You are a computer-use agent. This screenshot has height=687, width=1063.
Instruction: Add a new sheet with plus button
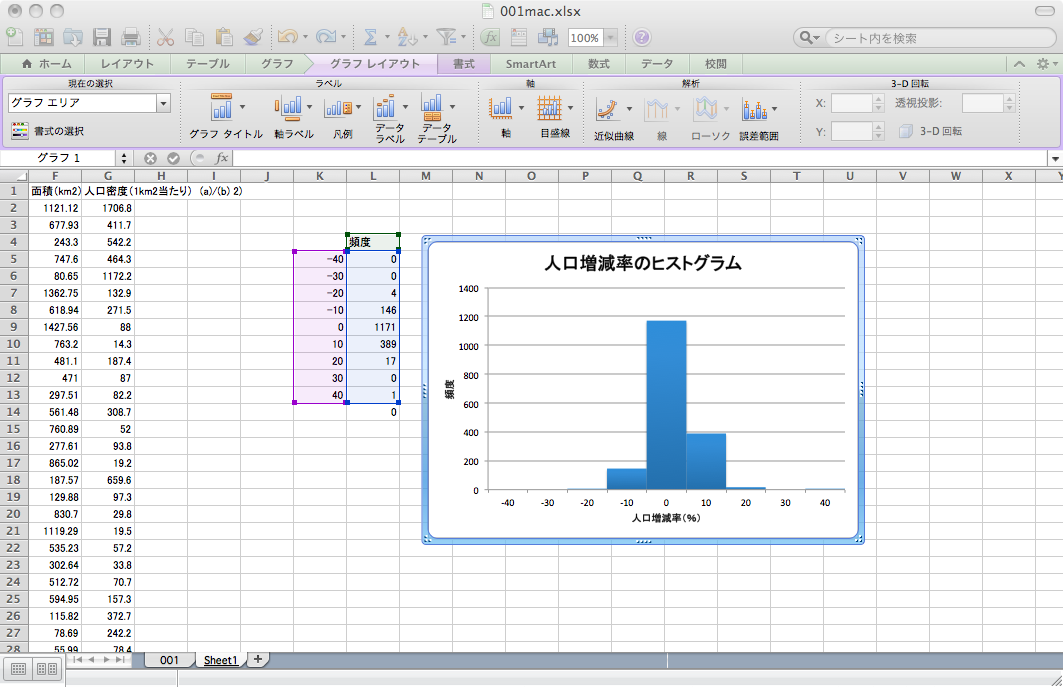point(258,659)
